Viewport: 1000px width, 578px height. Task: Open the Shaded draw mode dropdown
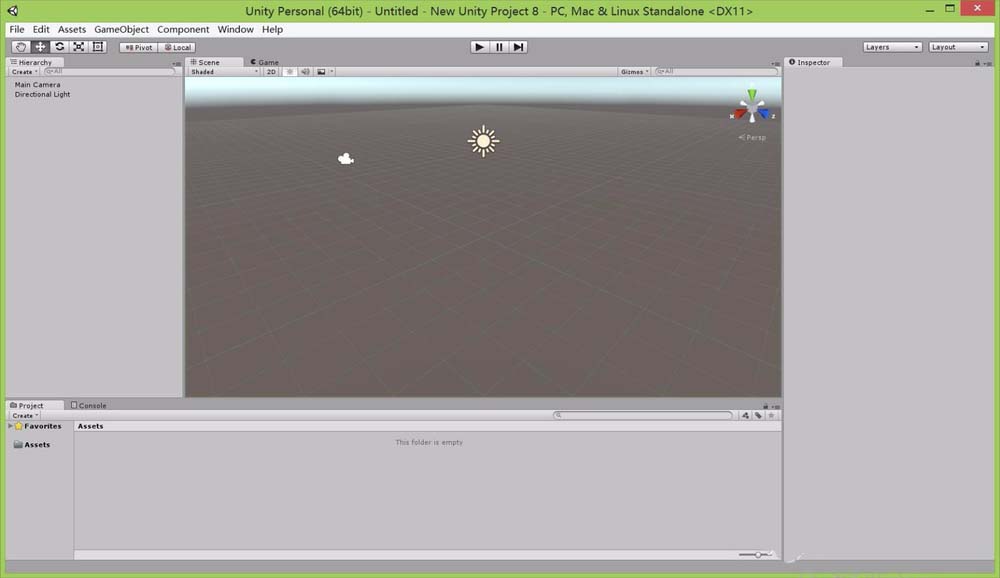pos(224,71)
